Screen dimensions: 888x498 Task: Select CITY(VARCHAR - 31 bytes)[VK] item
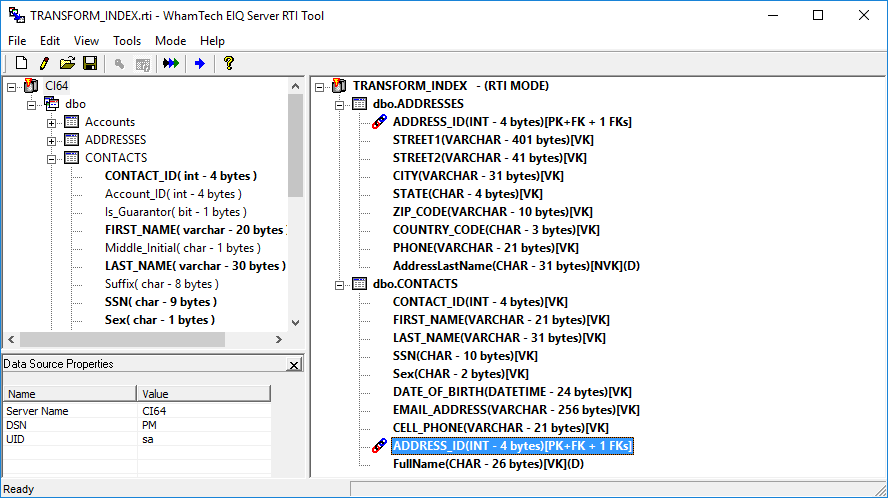click(478, 176)
